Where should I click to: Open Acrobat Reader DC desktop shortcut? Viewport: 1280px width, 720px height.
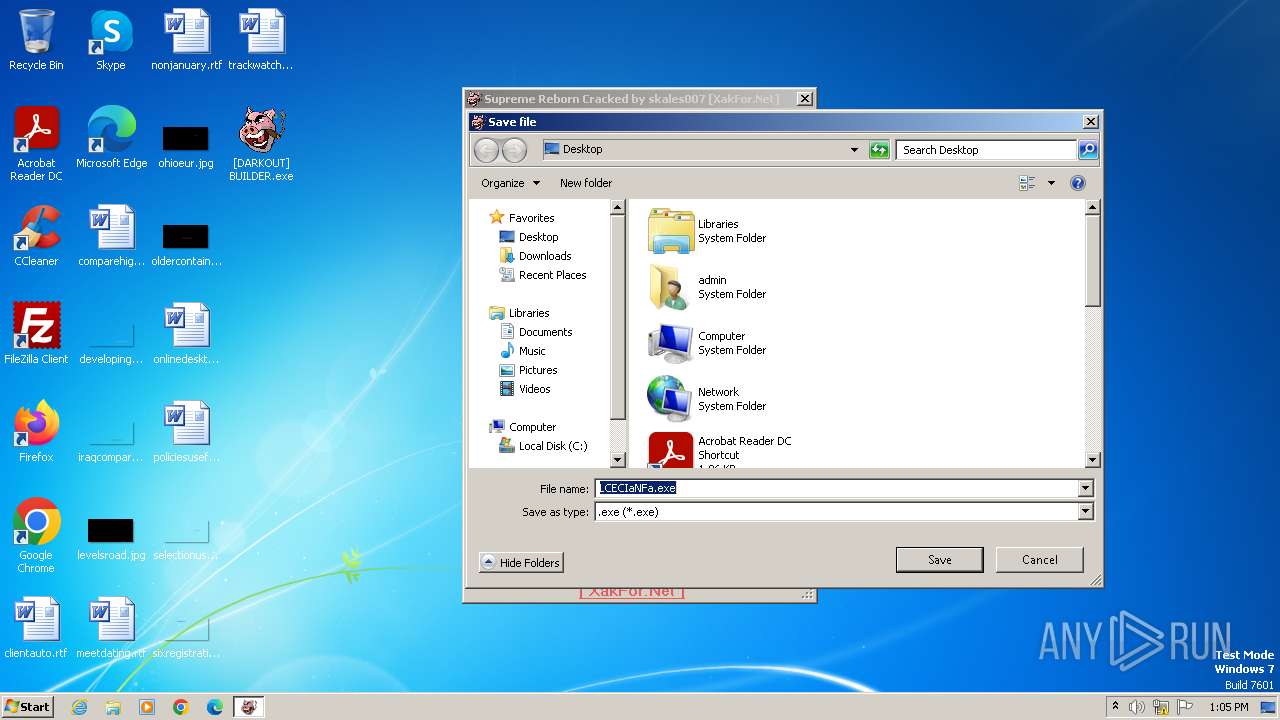pos(36,144)
